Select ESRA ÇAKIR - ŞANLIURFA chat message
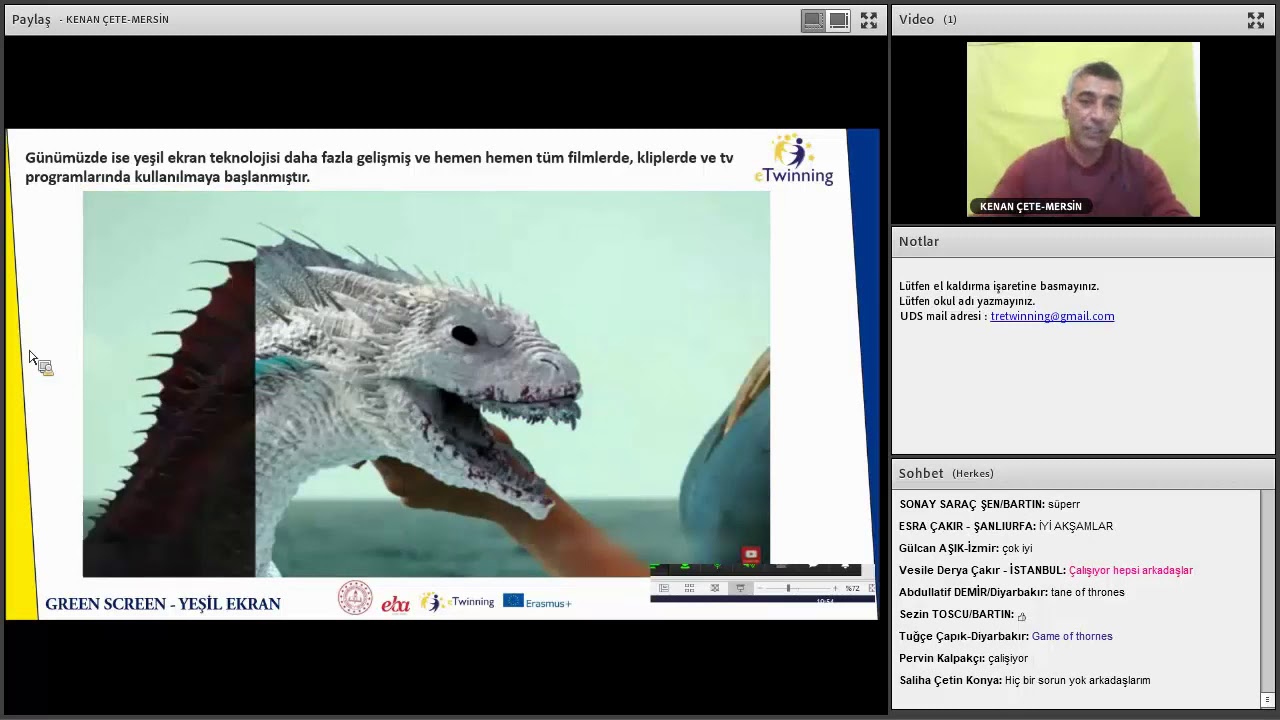The height and width of the screenshot is (720, 1280). (x=1006, y=526)
